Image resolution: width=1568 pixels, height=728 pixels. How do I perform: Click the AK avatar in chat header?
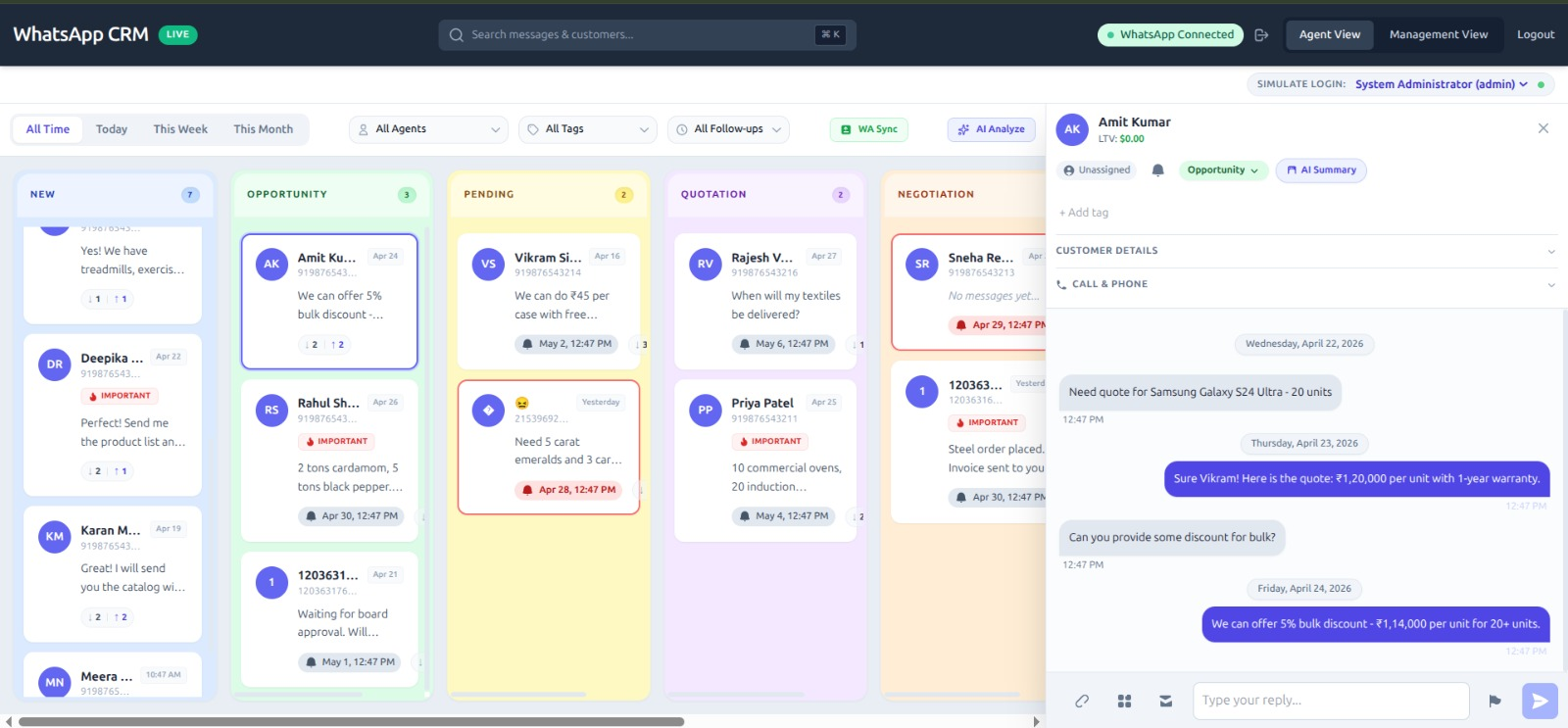point(1072,129)
